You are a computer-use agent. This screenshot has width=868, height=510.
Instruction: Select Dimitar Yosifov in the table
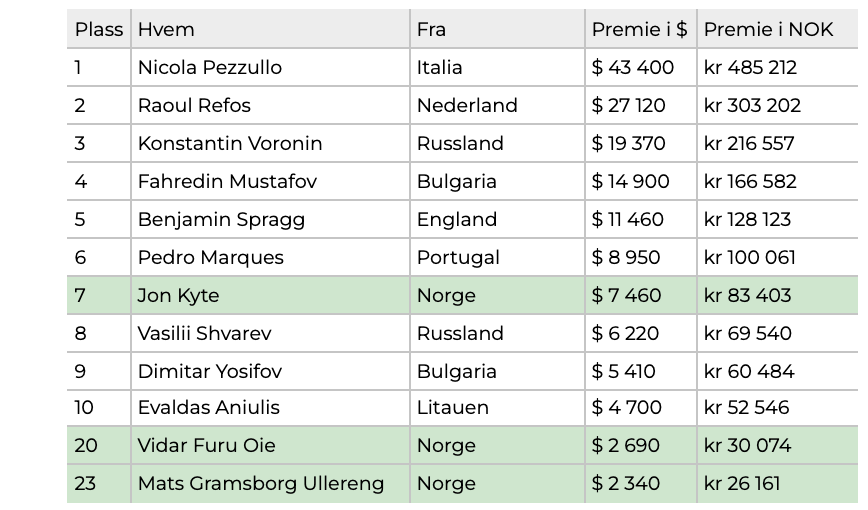271,371
